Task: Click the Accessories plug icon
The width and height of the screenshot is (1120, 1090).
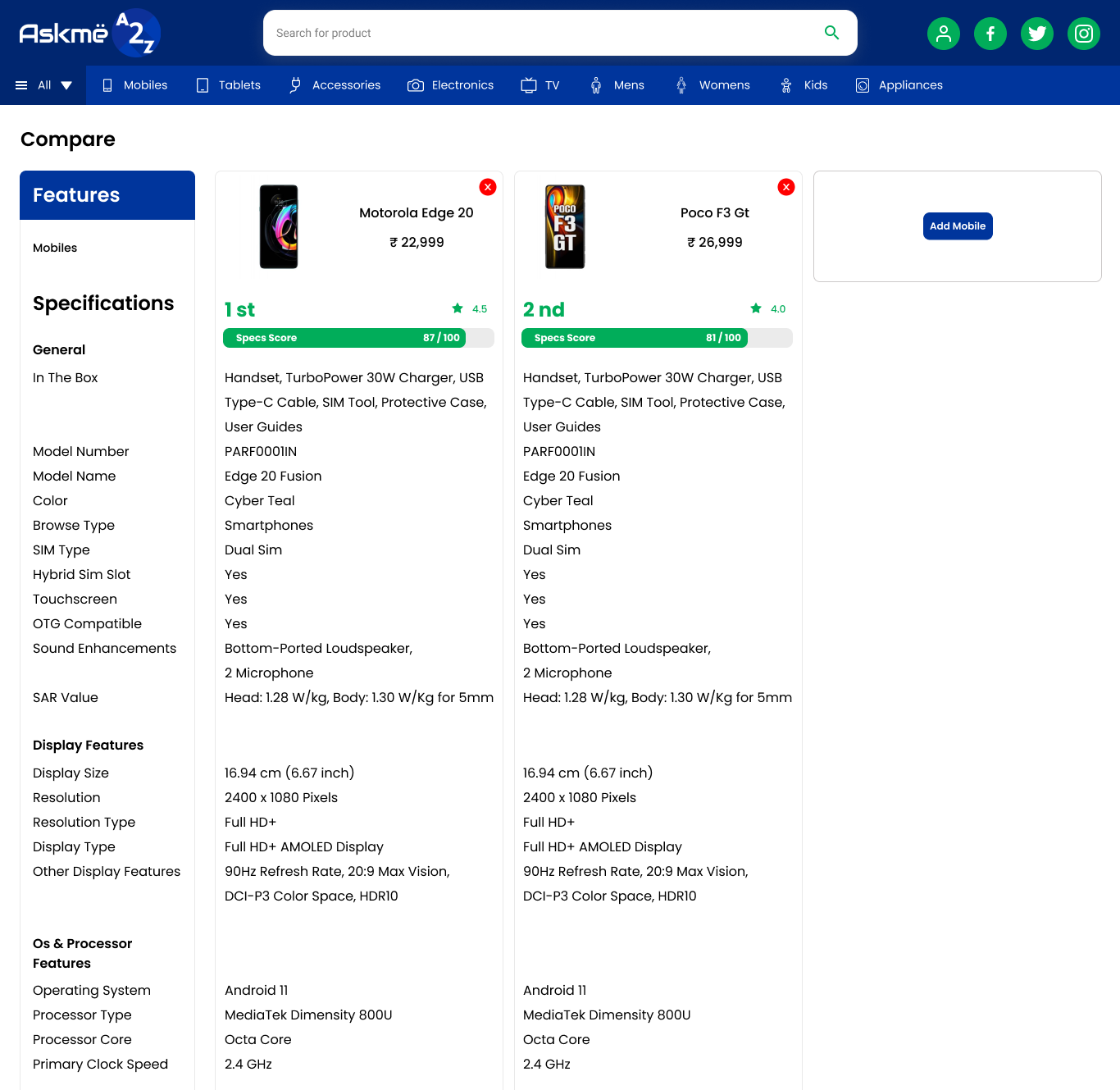Action: (295, 85)
